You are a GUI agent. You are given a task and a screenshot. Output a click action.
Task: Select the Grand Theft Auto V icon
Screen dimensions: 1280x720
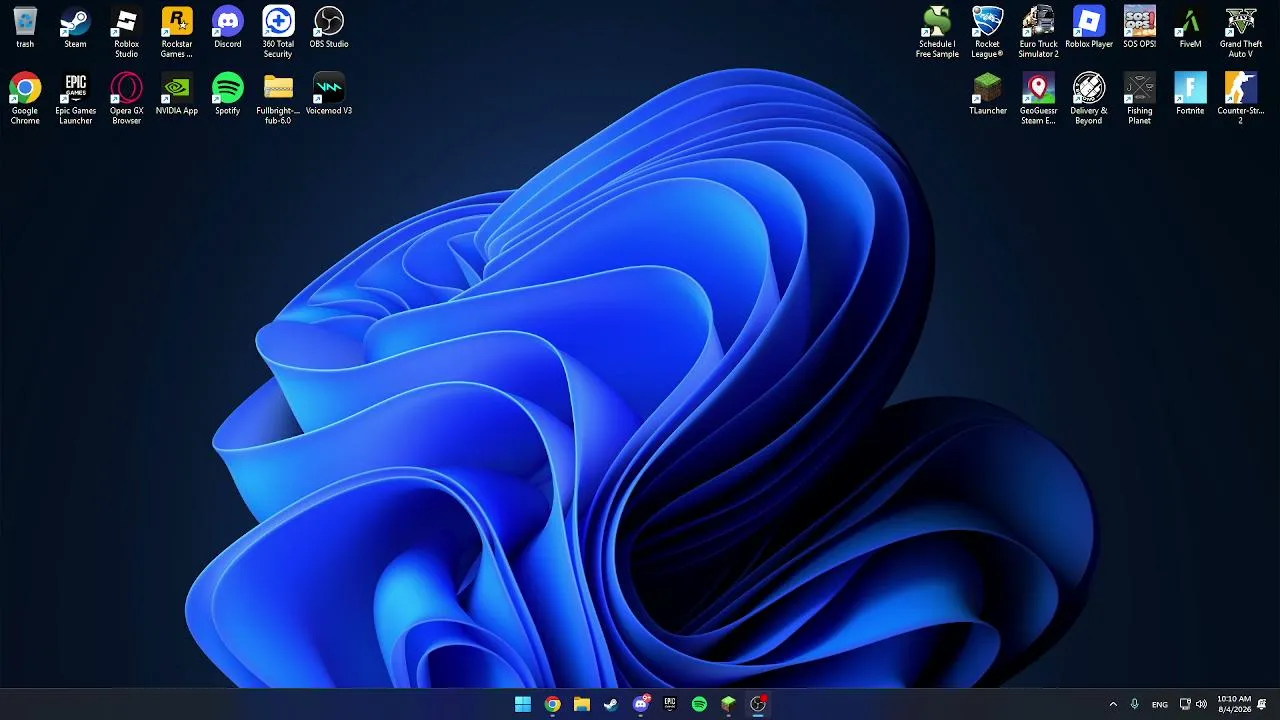point(1241,33)
